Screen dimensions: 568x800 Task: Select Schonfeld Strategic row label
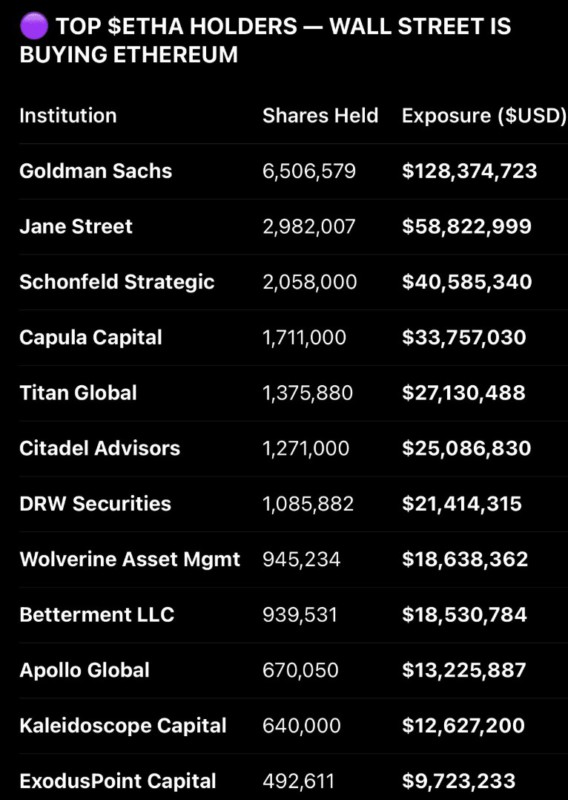tap(117, 282)
